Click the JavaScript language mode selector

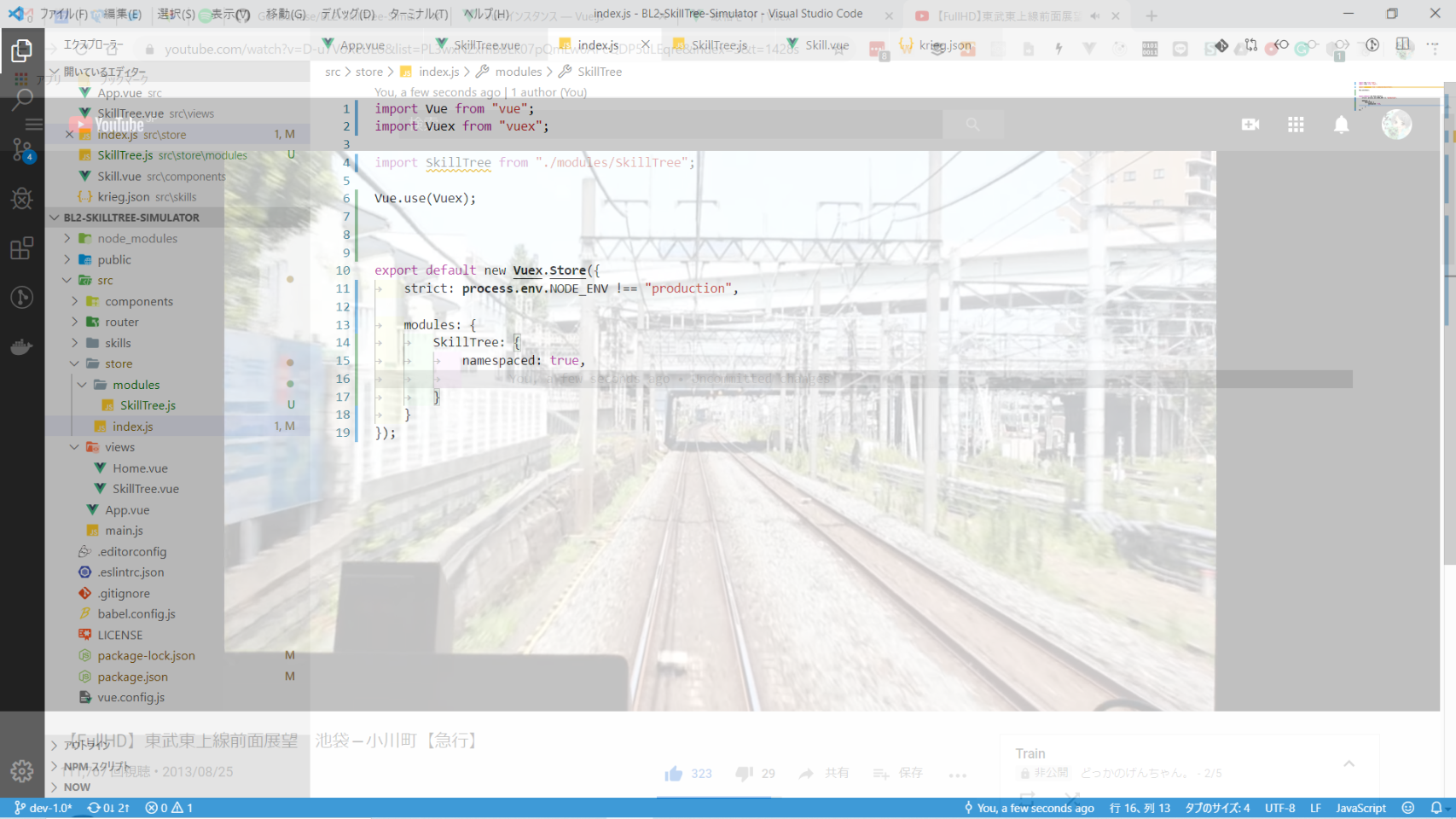click(x=1360, y=808)
